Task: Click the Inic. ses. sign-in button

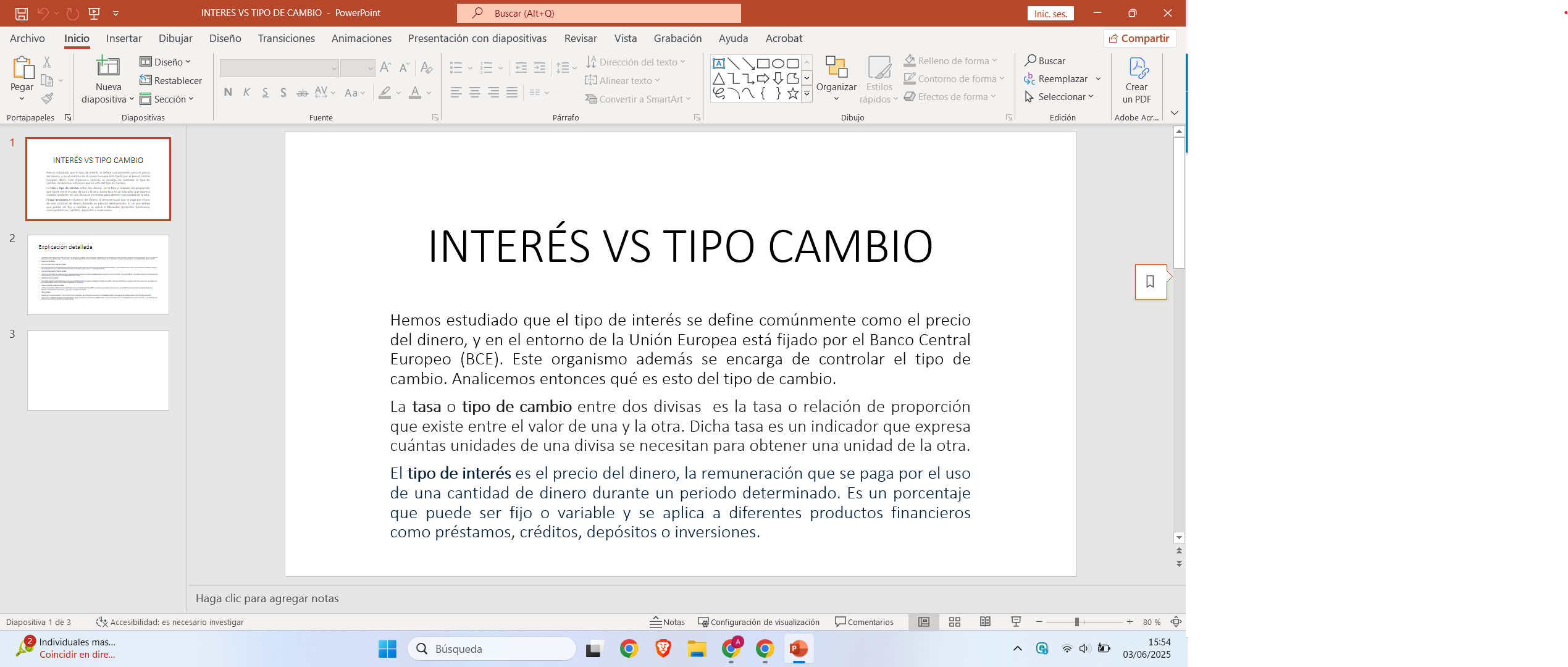Action: (1050, 14)
